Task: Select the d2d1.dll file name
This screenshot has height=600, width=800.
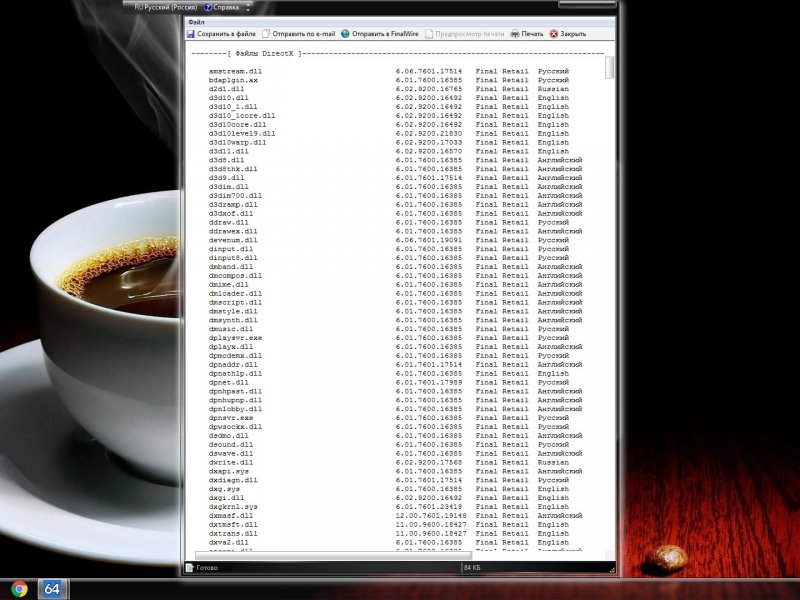Action: click(227, 89)
